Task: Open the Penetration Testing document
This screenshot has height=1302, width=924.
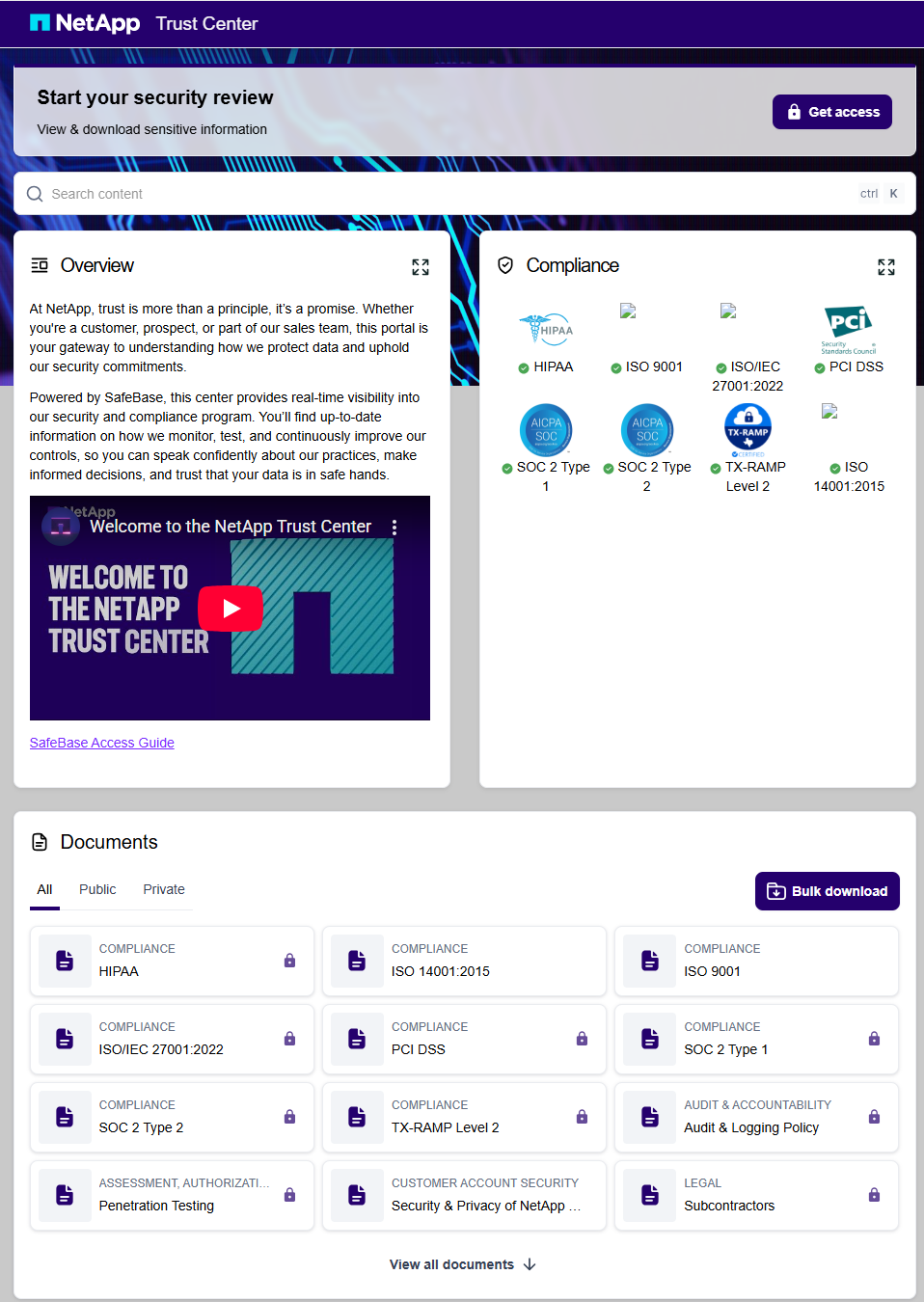Action: click(x=172, y=1195)
